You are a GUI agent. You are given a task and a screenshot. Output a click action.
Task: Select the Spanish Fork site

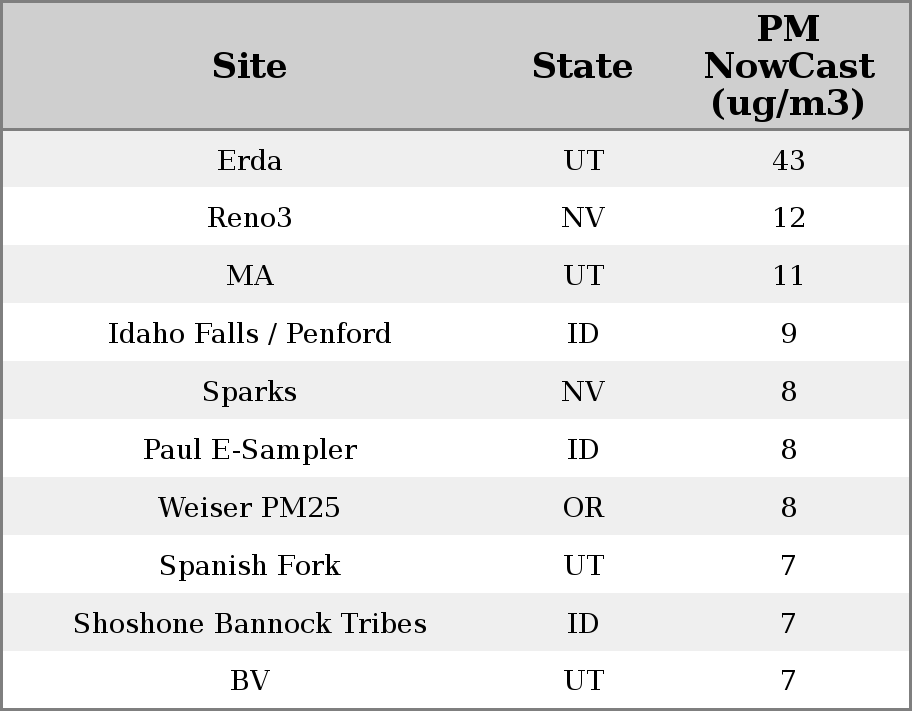point(249,566)
